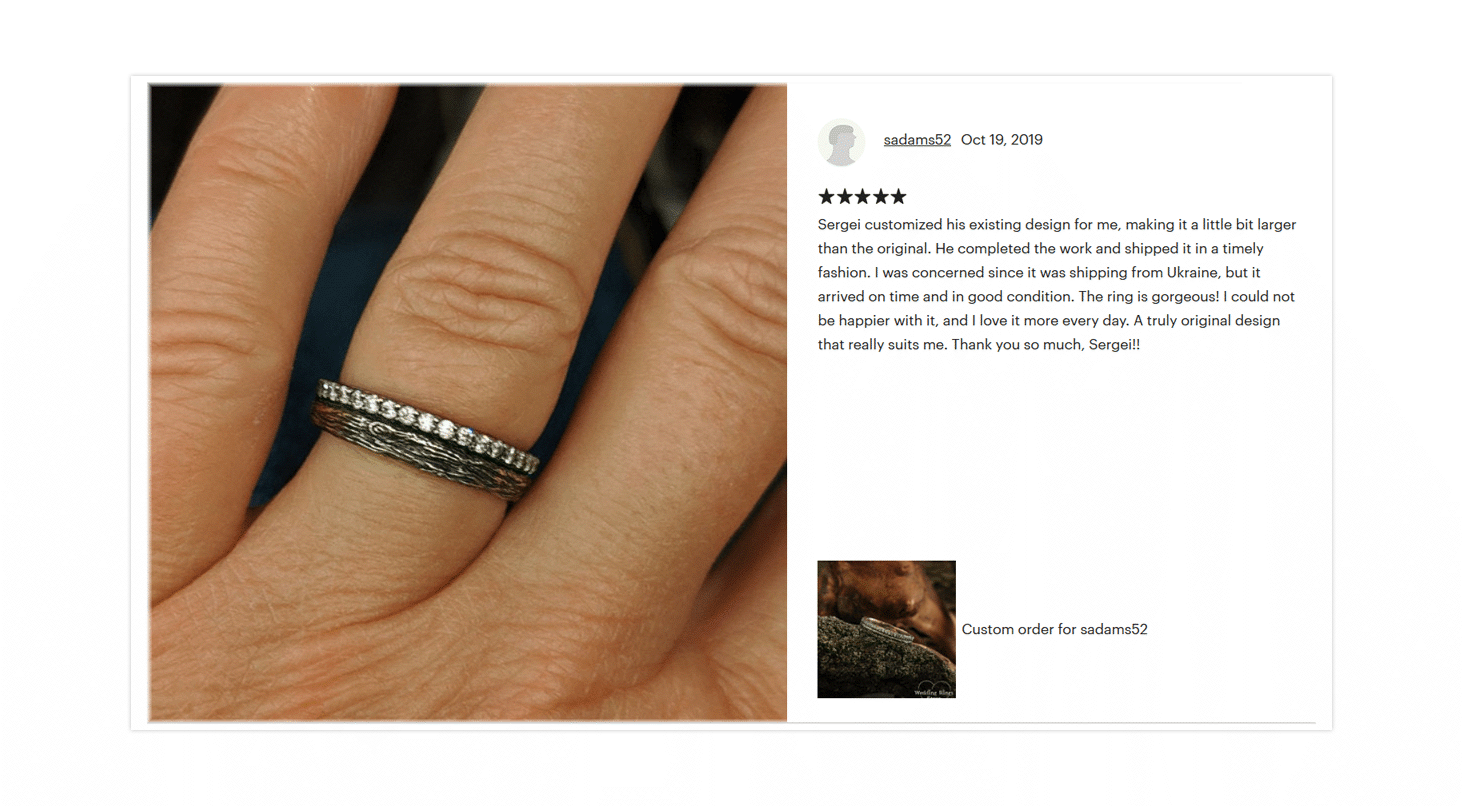This screenshot has height=806, width=1463.
Task: Click "The ring is gorgeous!" sentence
Action: 1148,297
